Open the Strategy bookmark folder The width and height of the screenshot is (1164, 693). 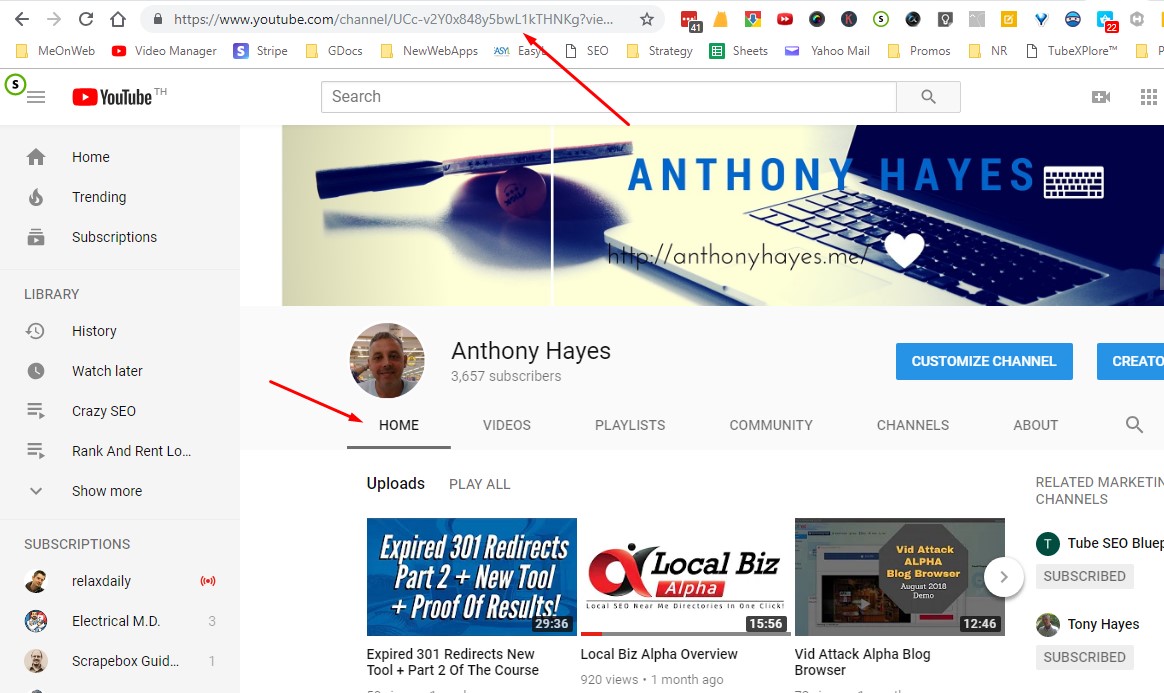660,50
